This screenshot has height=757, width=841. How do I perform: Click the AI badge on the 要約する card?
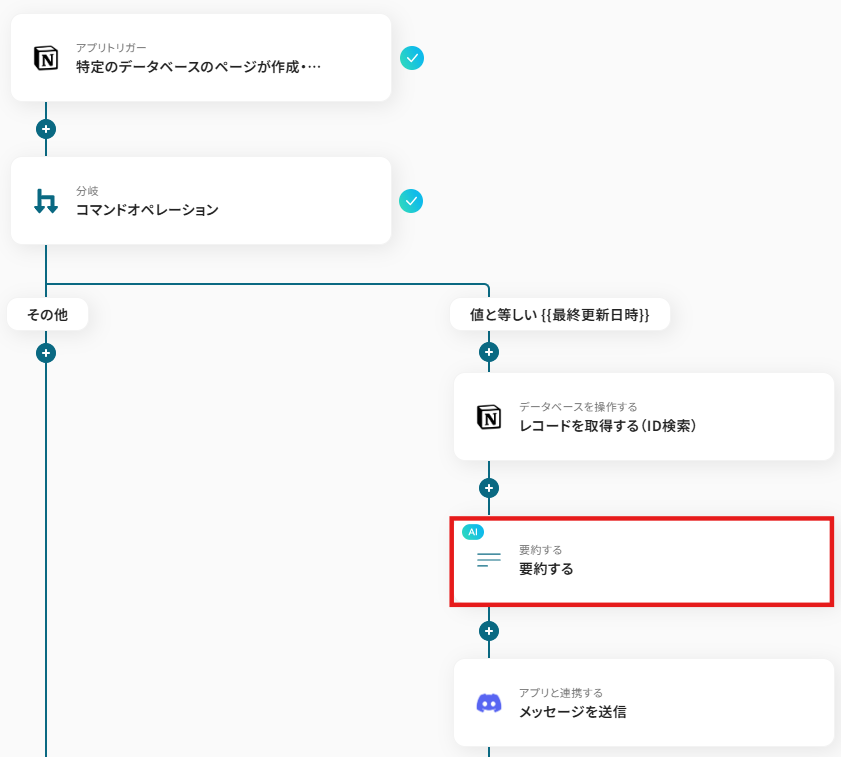pyautogui.click(x=473, y=532)
